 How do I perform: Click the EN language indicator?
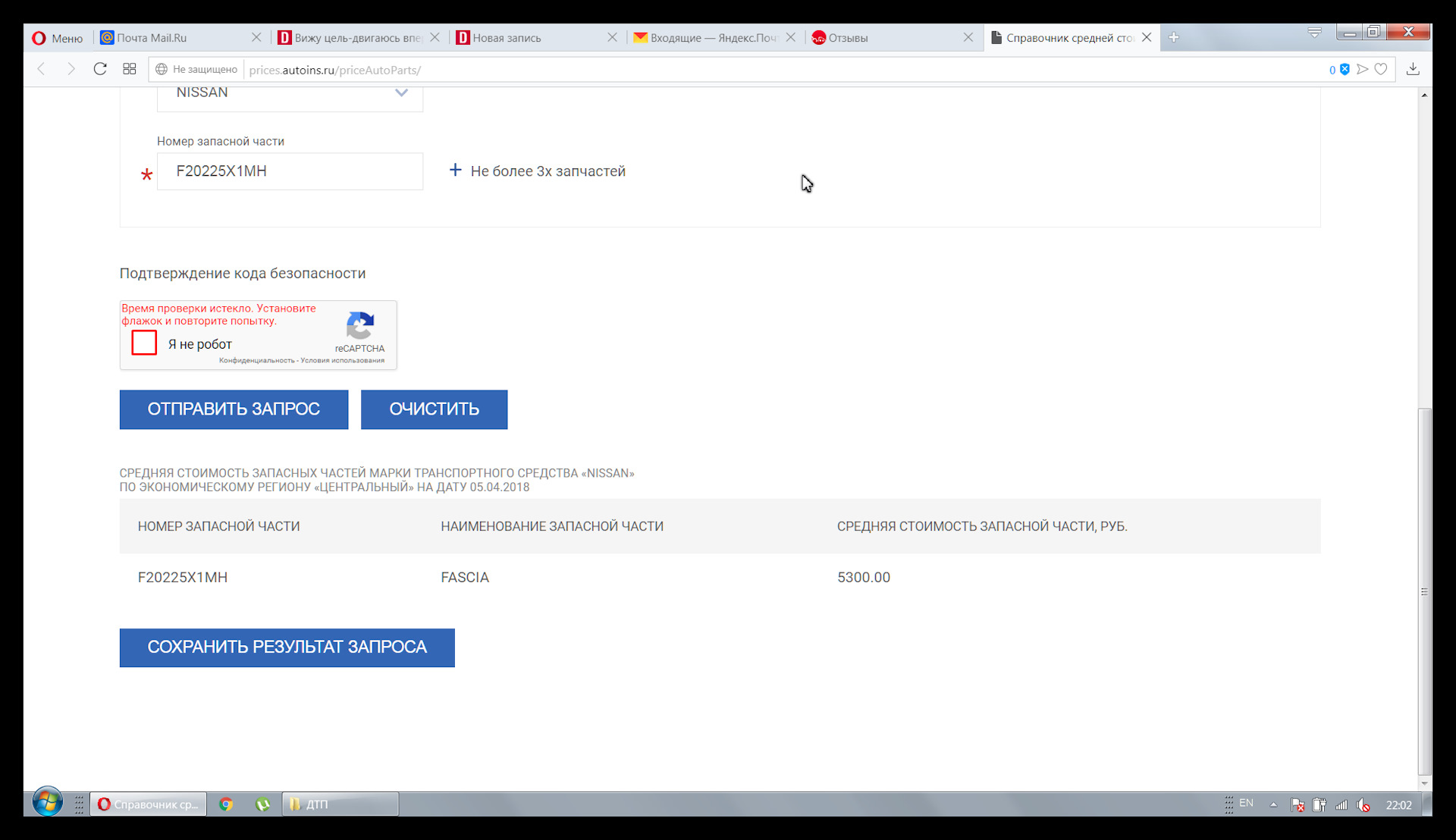1246,803
